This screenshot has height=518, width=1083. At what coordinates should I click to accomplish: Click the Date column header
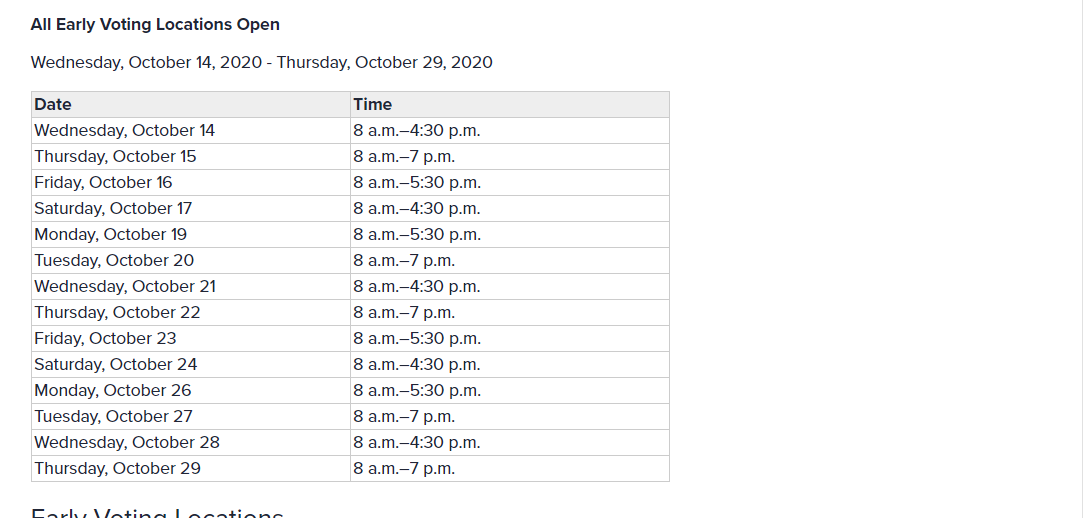pos(191,104)
